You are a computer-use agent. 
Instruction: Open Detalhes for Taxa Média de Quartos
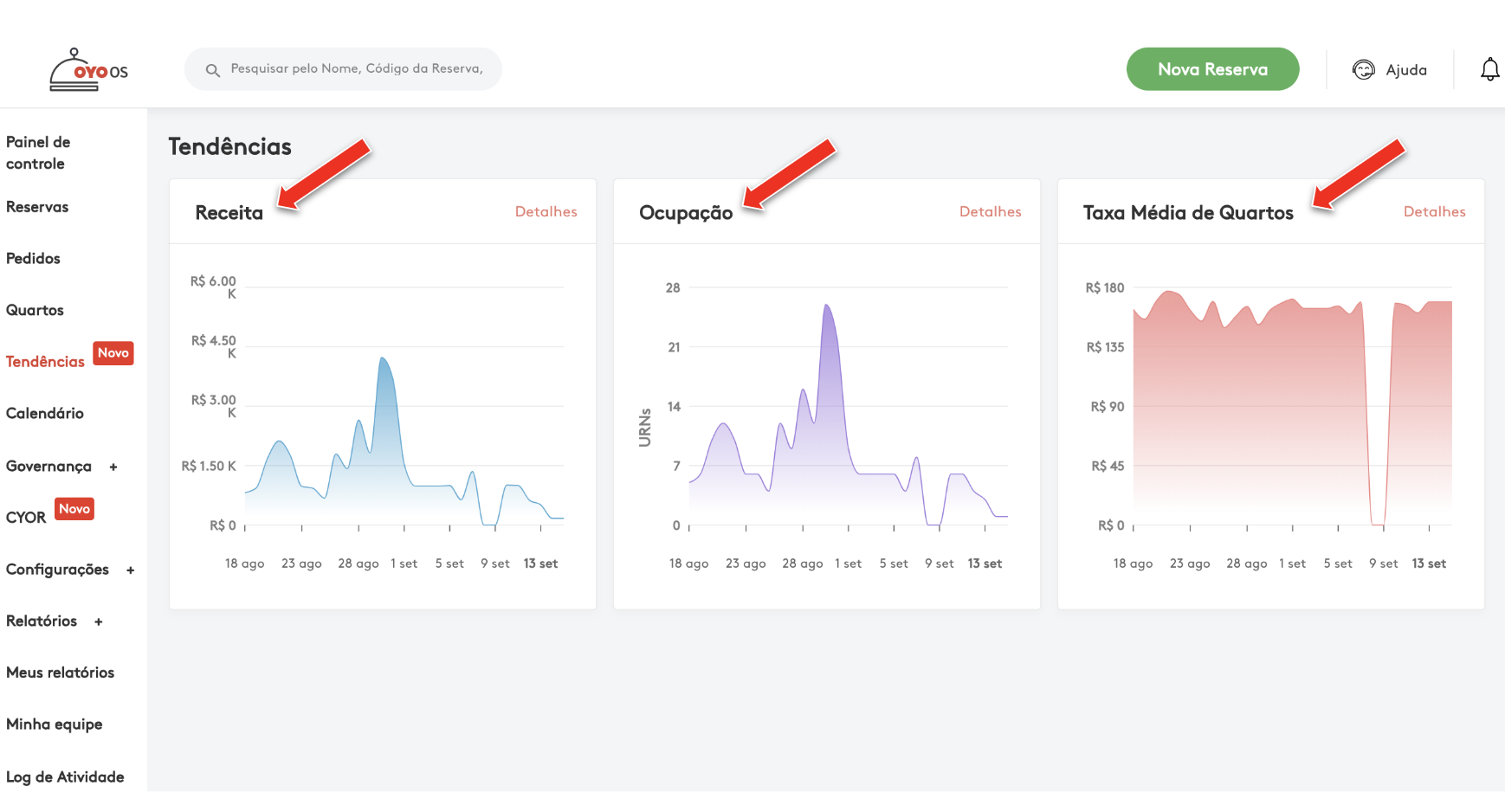coord(1434,211)
